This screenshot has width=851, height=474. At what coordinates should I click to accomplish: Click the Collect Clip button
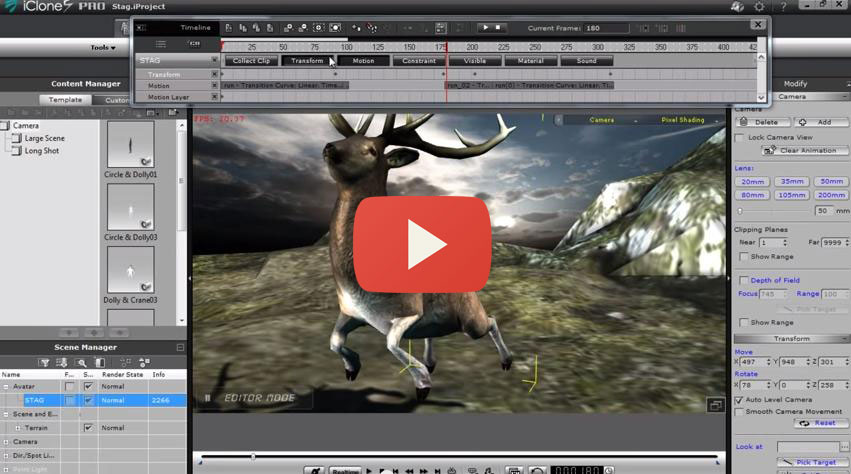[251, 61]
